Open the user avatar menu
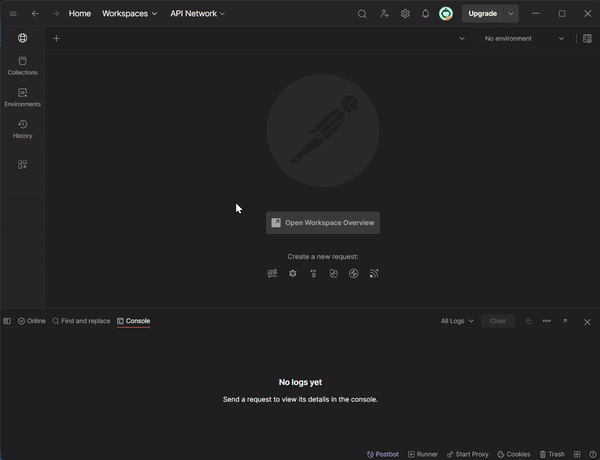Screen dimensions: 600x460 coord(446,14)
